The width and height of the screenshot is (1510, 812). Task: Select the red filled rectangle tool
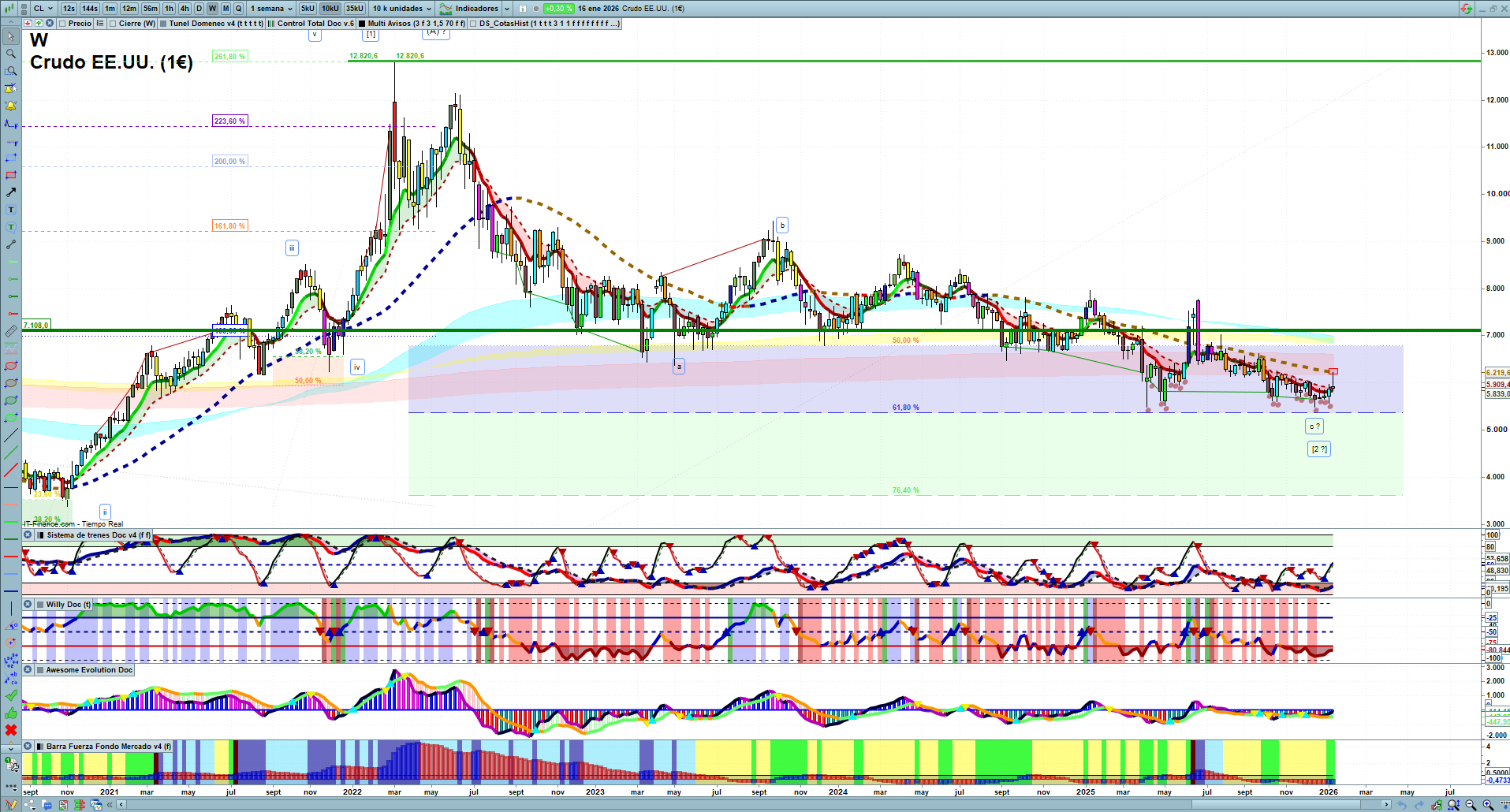pos(11,175)
